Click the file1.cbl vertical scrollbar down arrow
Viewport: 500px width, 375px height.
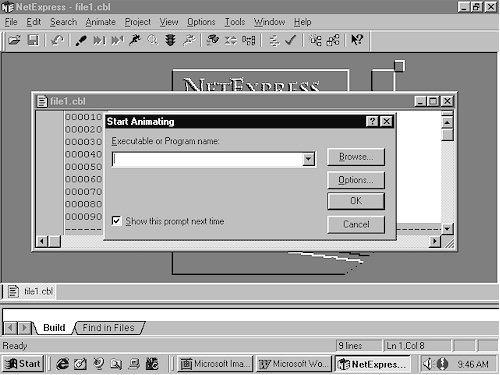[447, 229]
